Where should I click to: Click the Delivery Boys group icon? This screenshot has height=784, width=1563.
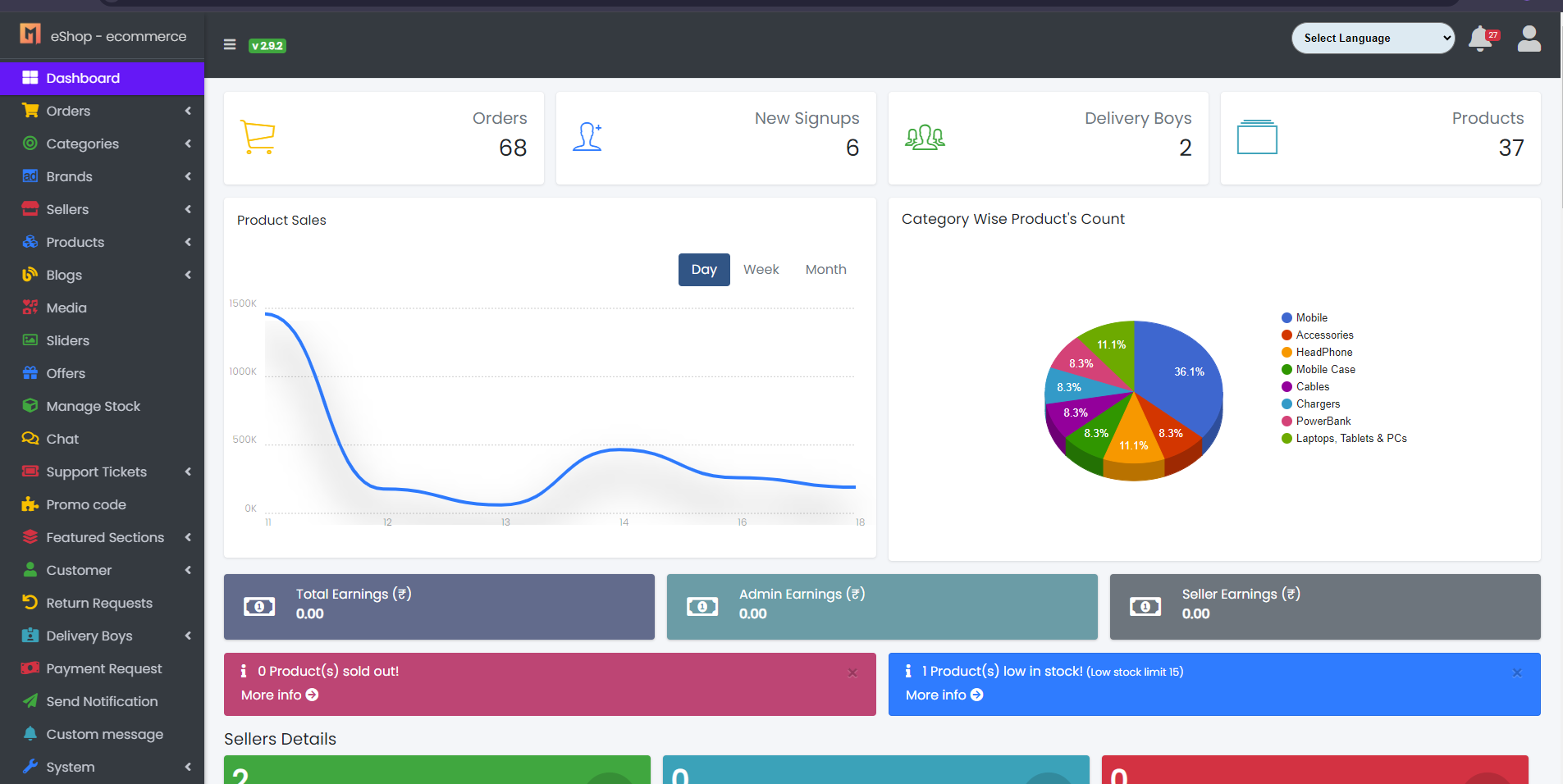pos(925,137)
